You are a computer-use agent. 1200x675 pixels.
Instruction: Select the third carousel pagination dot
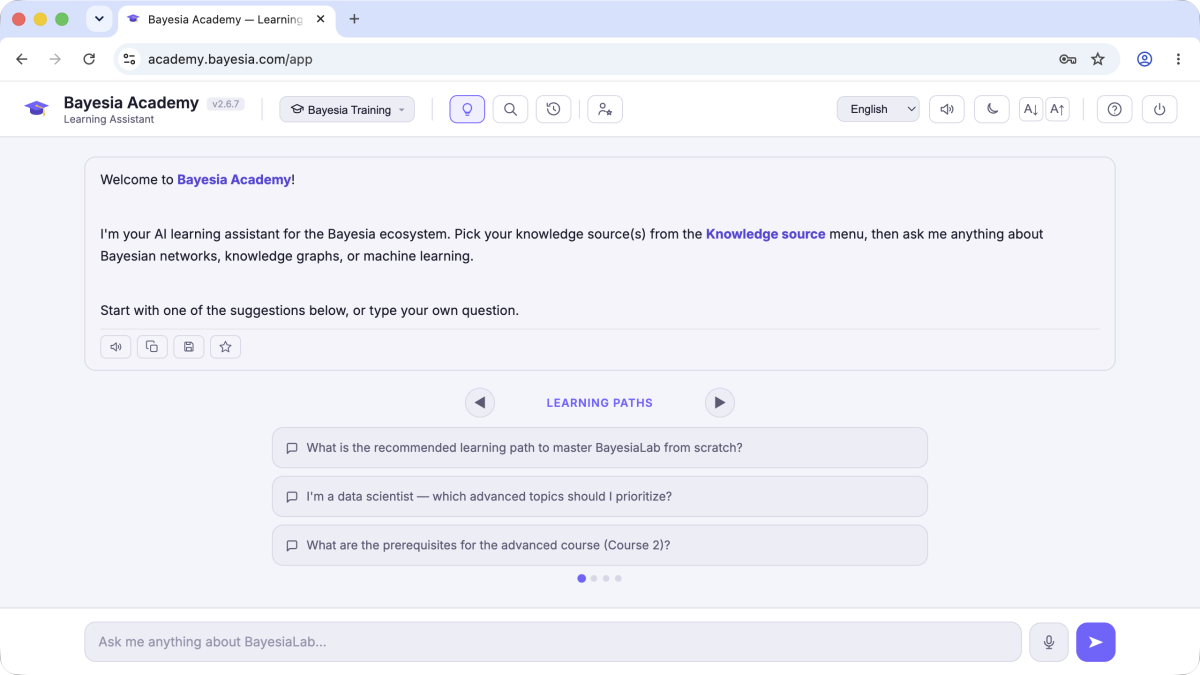(x=606, y=578)
